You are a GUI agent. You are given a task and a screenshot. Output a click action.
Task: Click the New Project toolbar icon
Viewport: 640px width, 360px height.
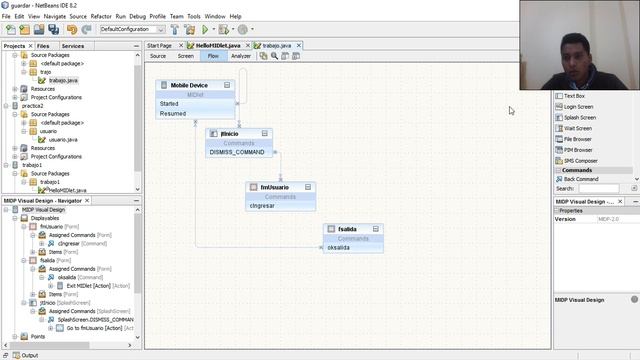click(x=24, y=29)
